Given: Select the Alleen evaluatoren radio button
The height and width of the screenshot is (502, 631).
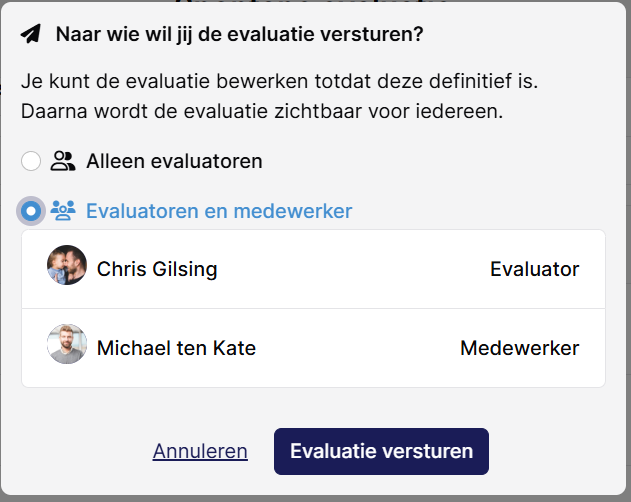Looking at the screenshot, I should [x=31, y=161].
